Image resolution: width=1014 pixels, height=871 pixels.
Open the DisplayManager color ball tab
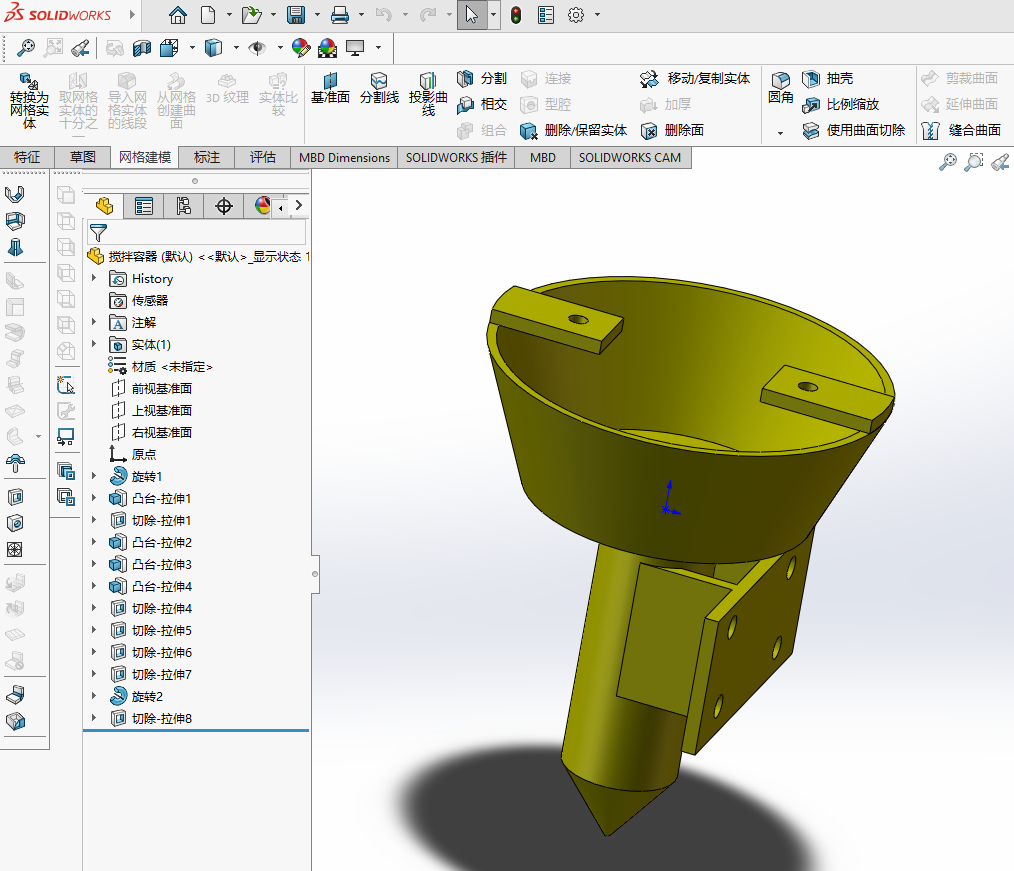click(x=262, y=206)
